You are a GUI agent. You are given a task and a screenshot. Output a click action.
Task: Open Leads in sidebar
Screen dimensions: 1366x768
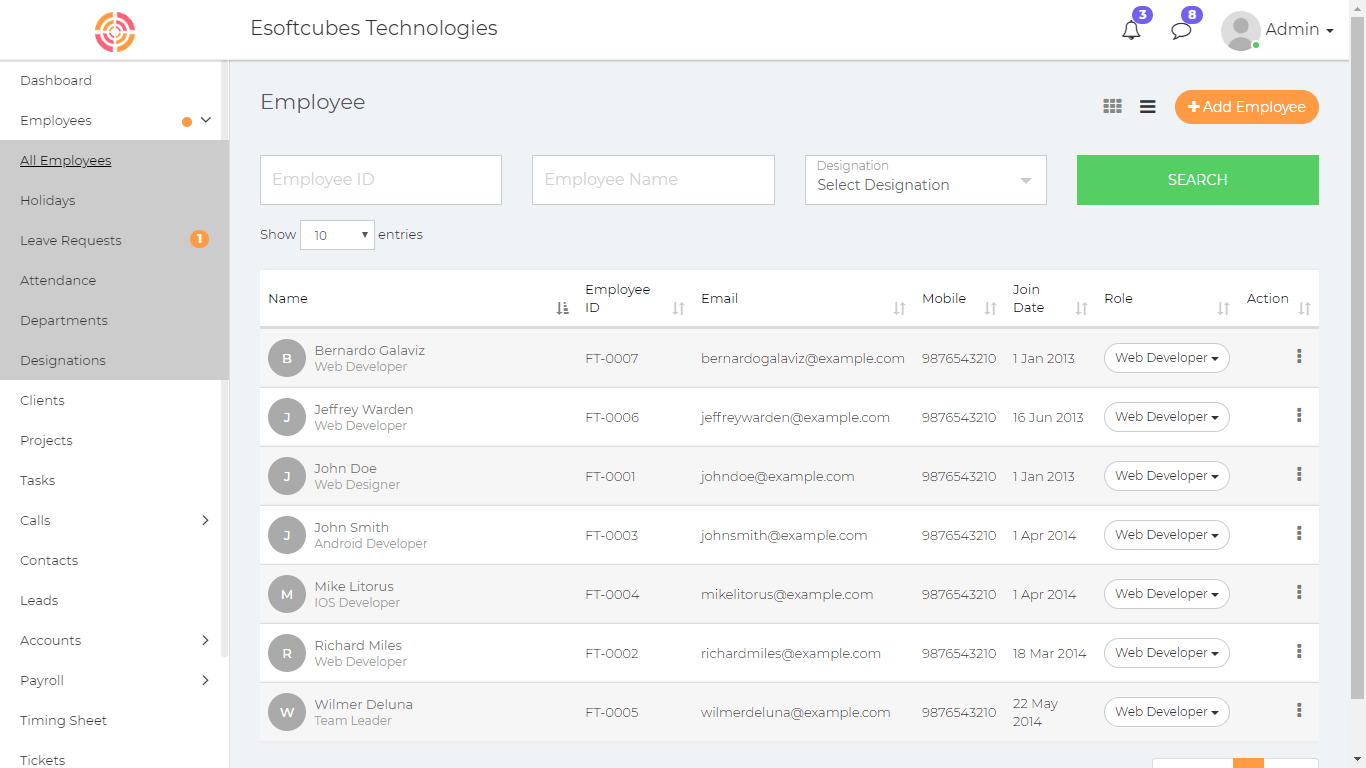coord(39,600)
